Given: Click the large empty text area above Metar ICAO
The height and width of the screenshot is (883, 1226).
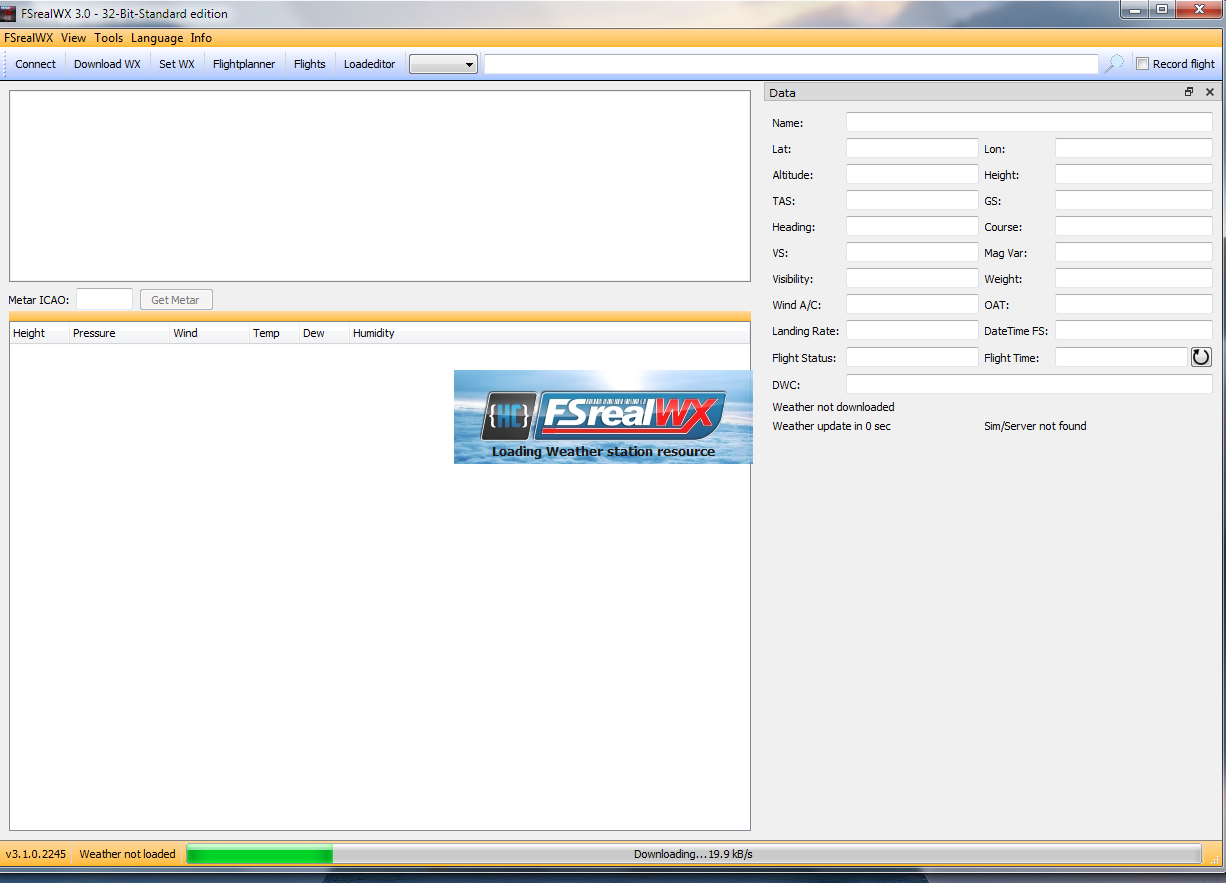Looking at the screenshot, I should (x=380, y=186).
